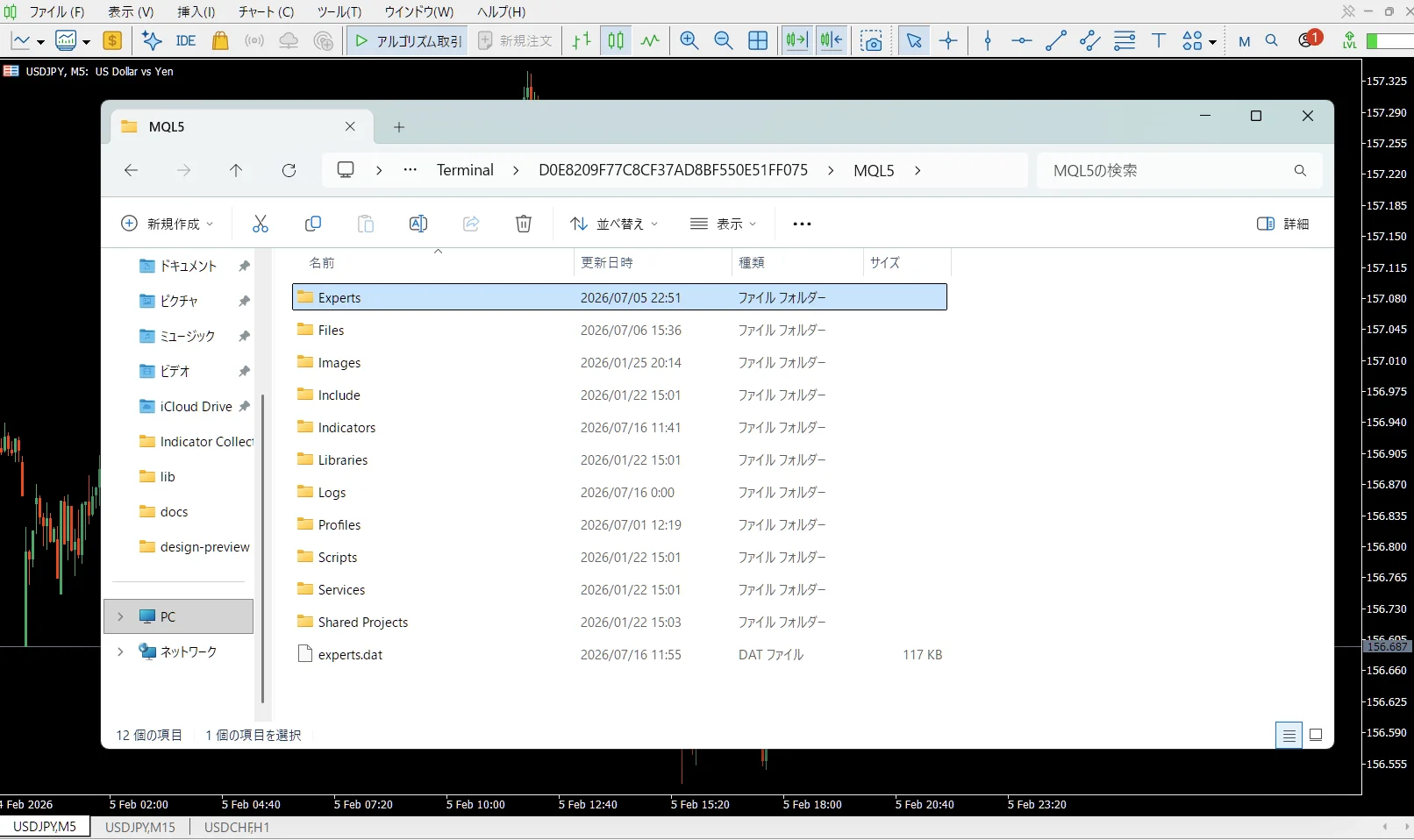Sort by 更新日時 column header
1414x840 pixels.
pyautogui.click(x=652, y=262)
